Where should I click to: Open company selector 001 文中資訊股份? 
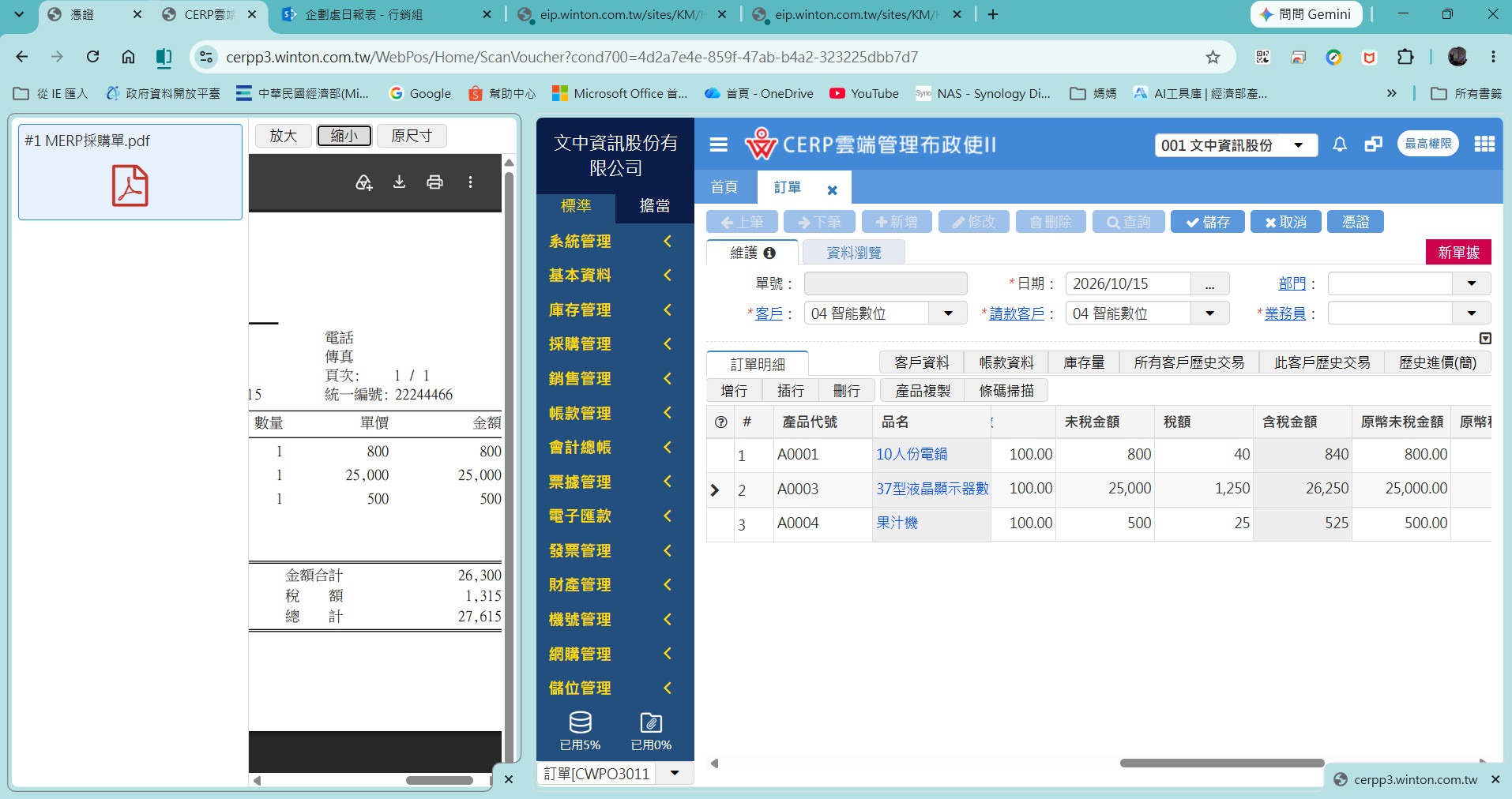(1236, 145)
